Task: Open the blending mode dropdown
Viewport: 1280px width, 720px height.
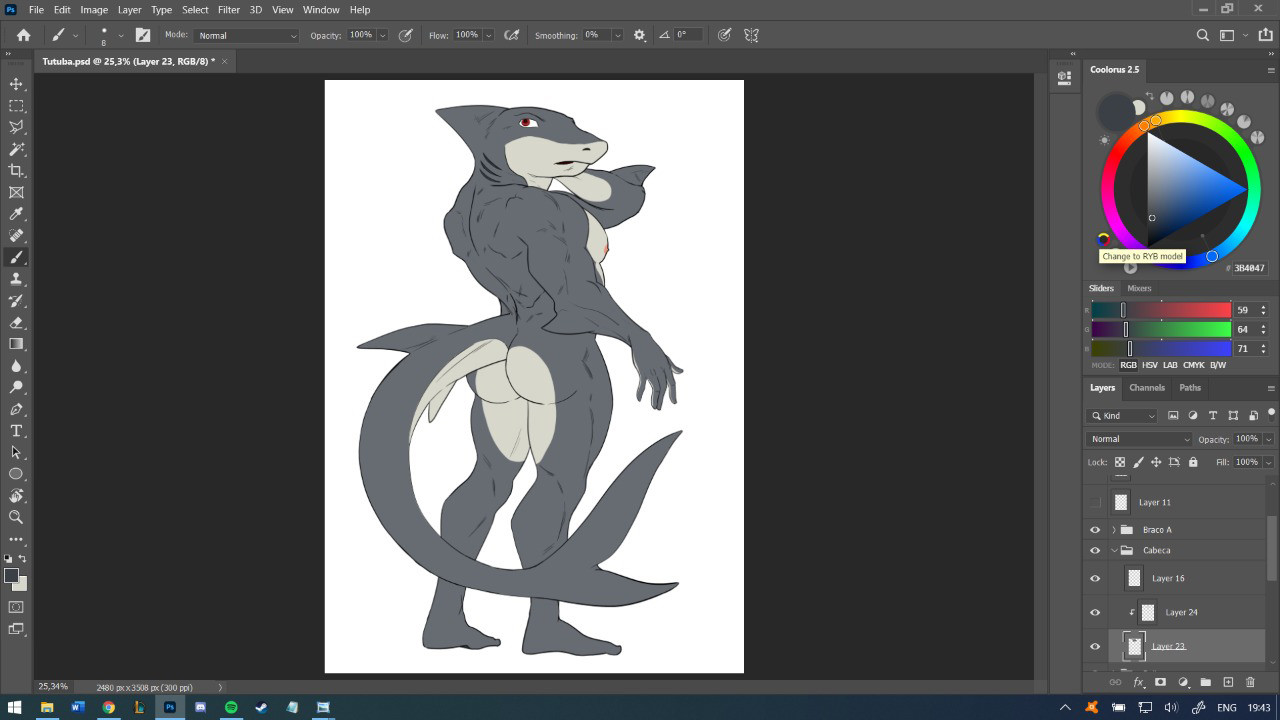Action: click(1138, 439)
